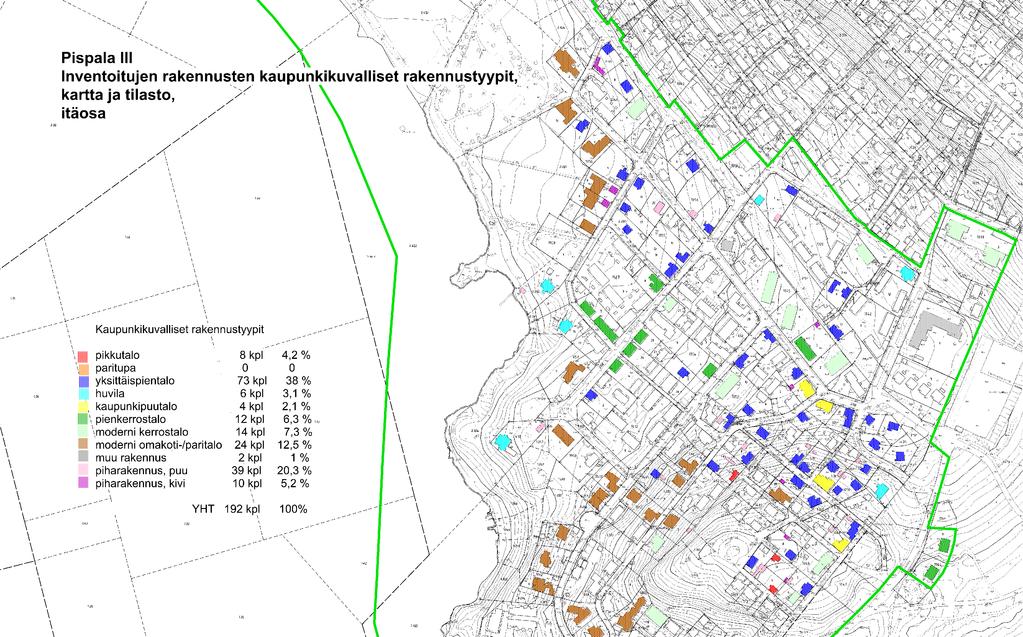Click the legend label "paritupa"
Viewport: 1023px width, 637px height.
tap(115, 368)
